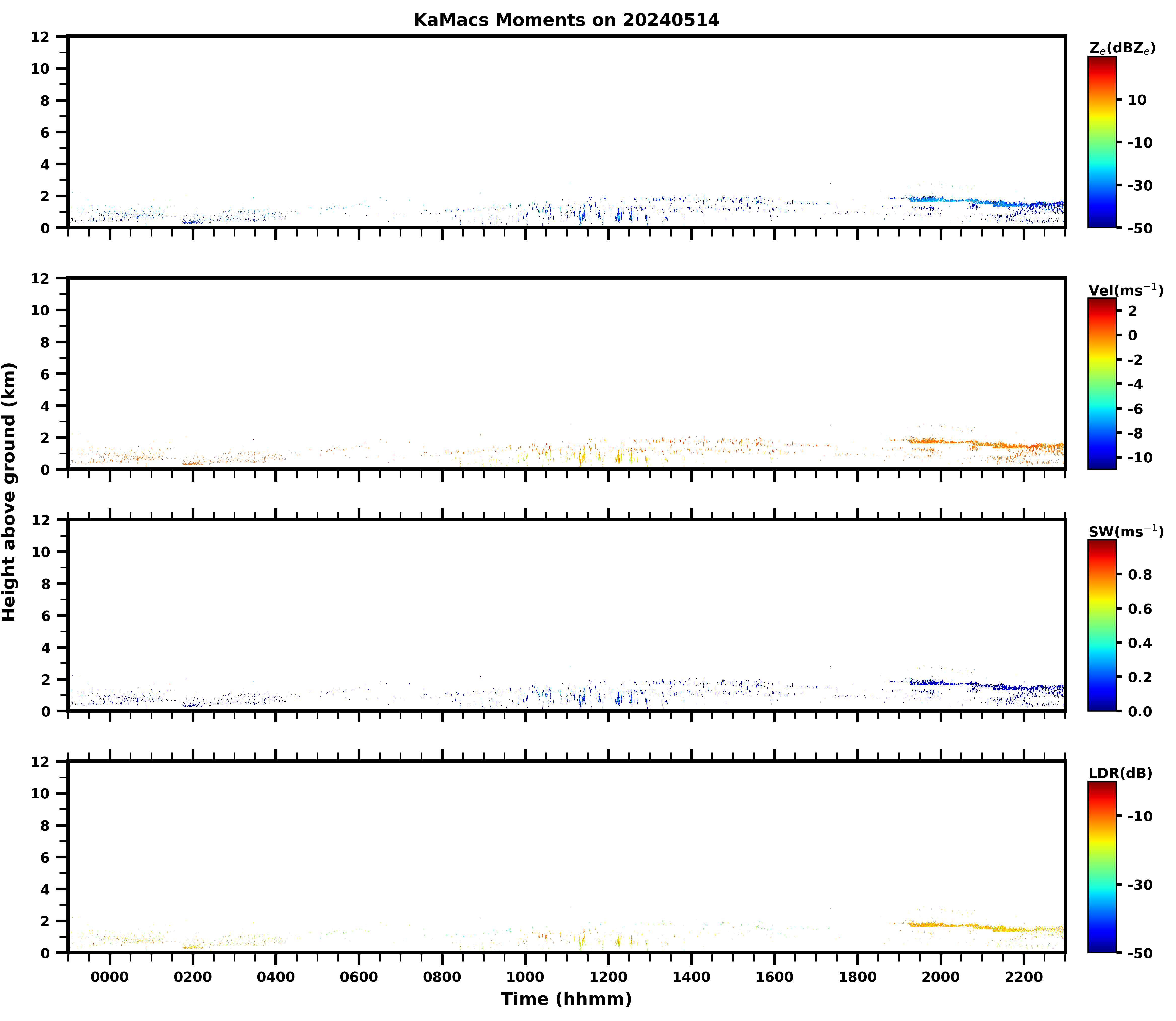Click the 0.8 label on SW colorbar

click(x=1139, y=575)
